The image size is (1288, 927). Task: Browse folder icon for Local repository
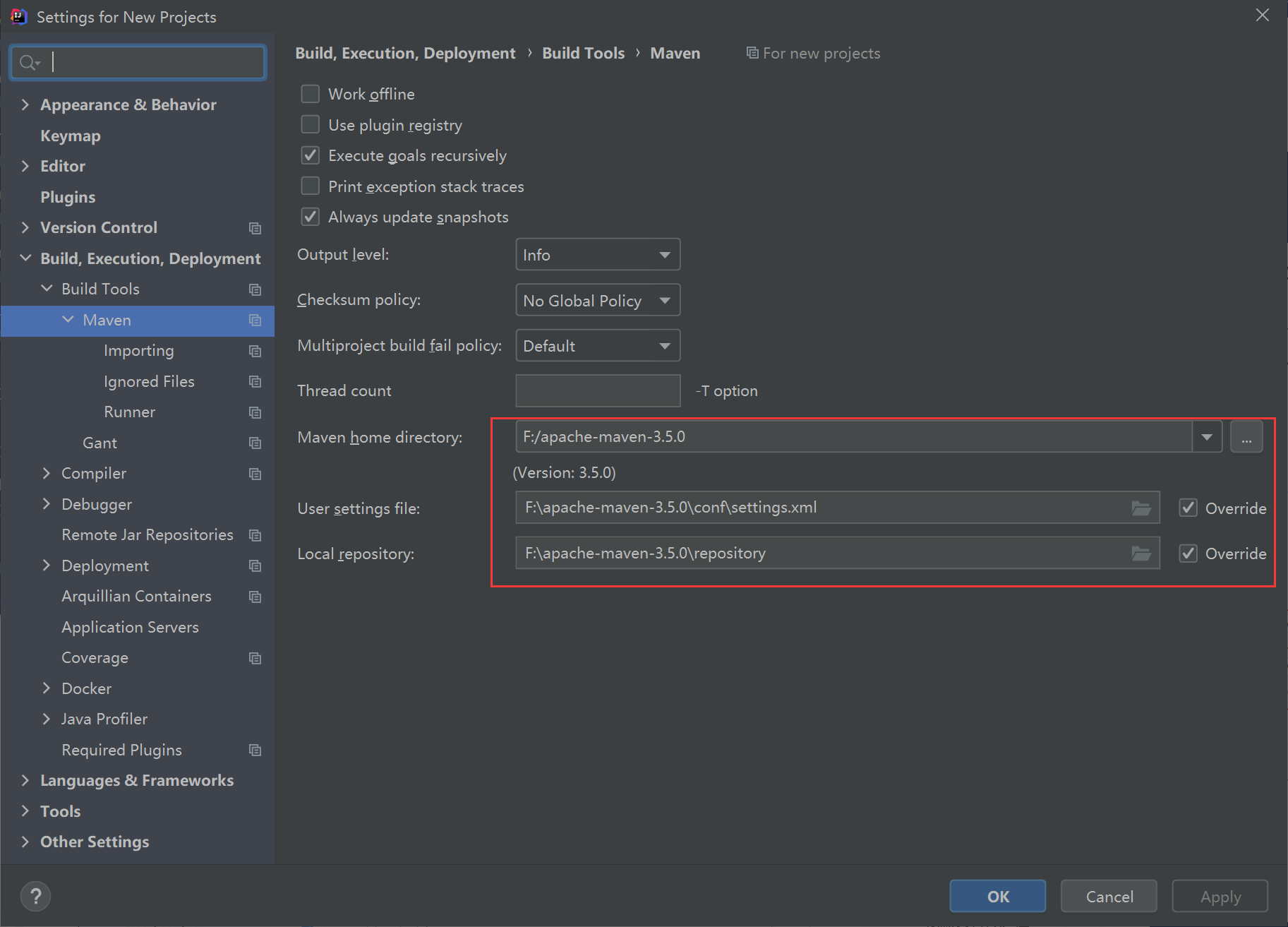tap(1141, 554)
